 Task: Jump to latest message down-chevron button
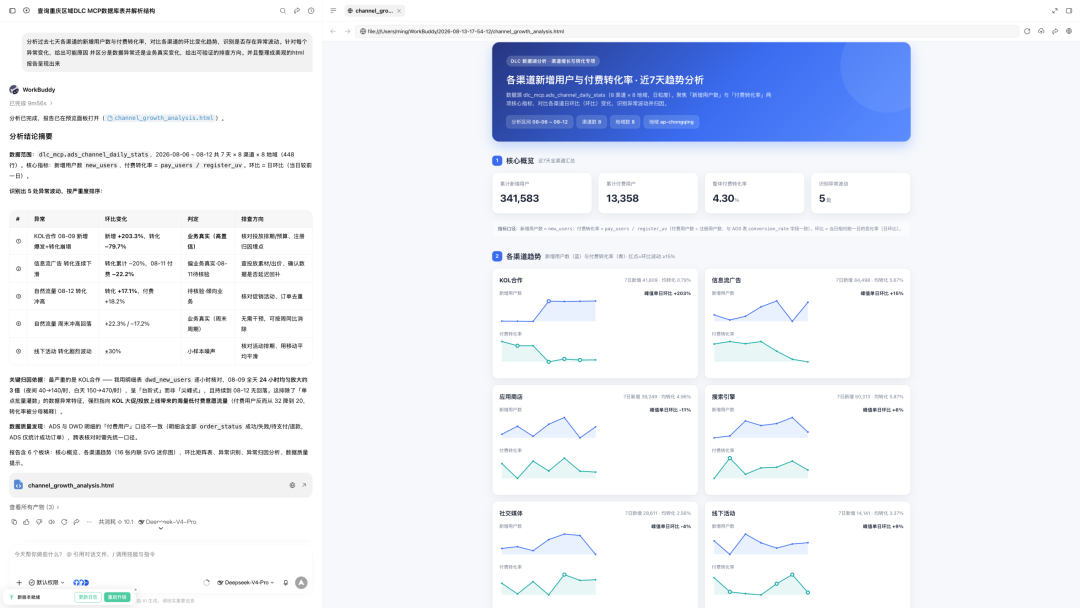click(160, 528)
